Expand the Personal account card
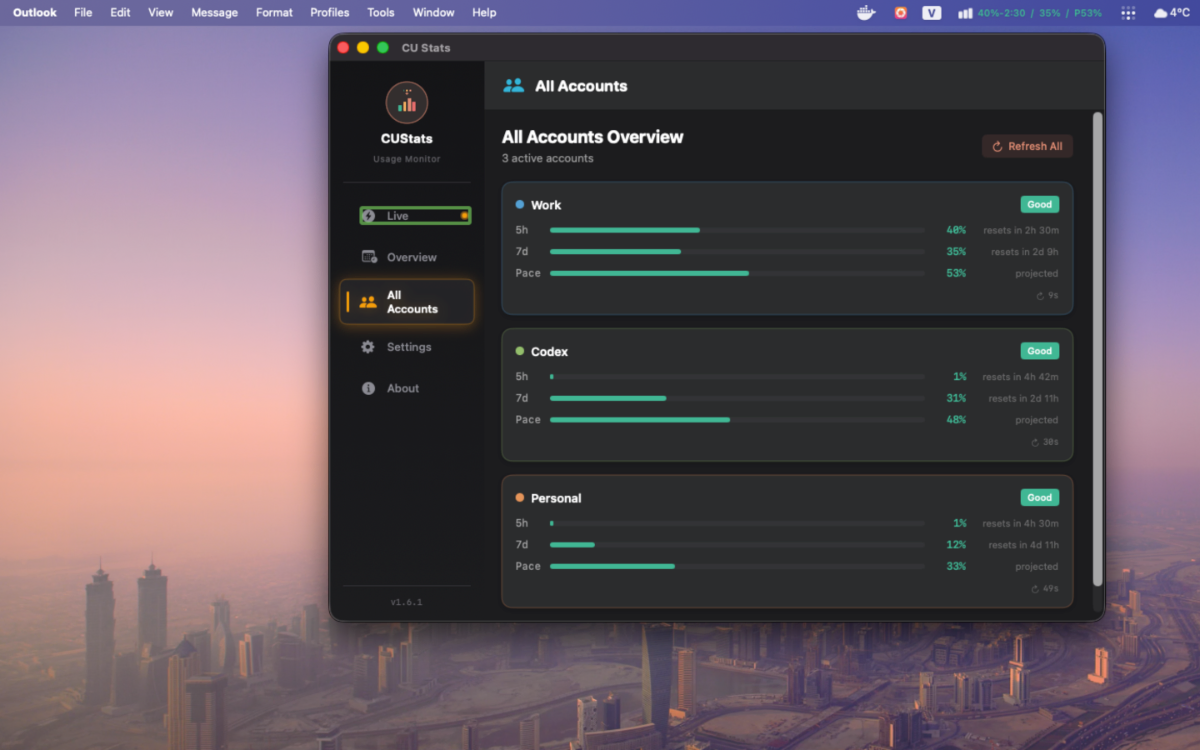Image resolution: width=1200 pixels, height=750 pixels. point(787,541)
